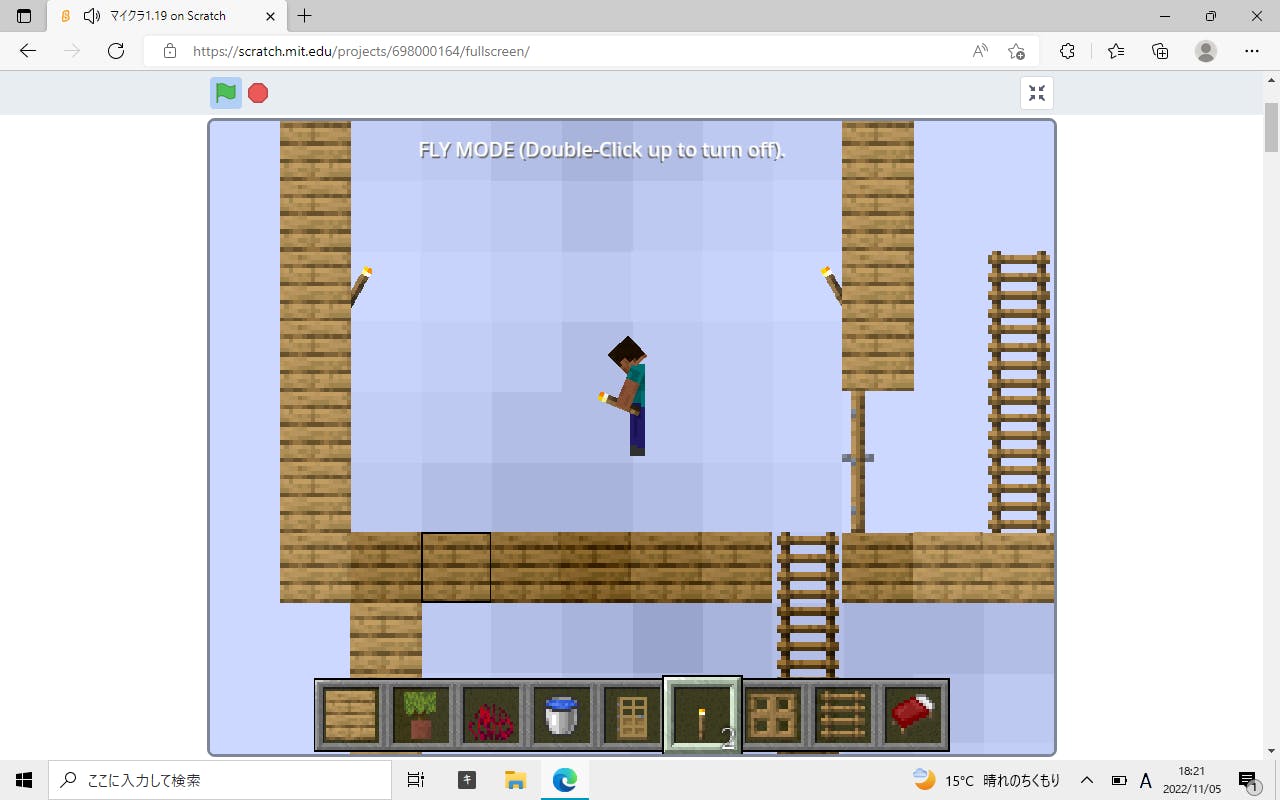This screenshot has height=800, width=1280.
Task: Open the Edge settings and more menu
Action: 1251,51
